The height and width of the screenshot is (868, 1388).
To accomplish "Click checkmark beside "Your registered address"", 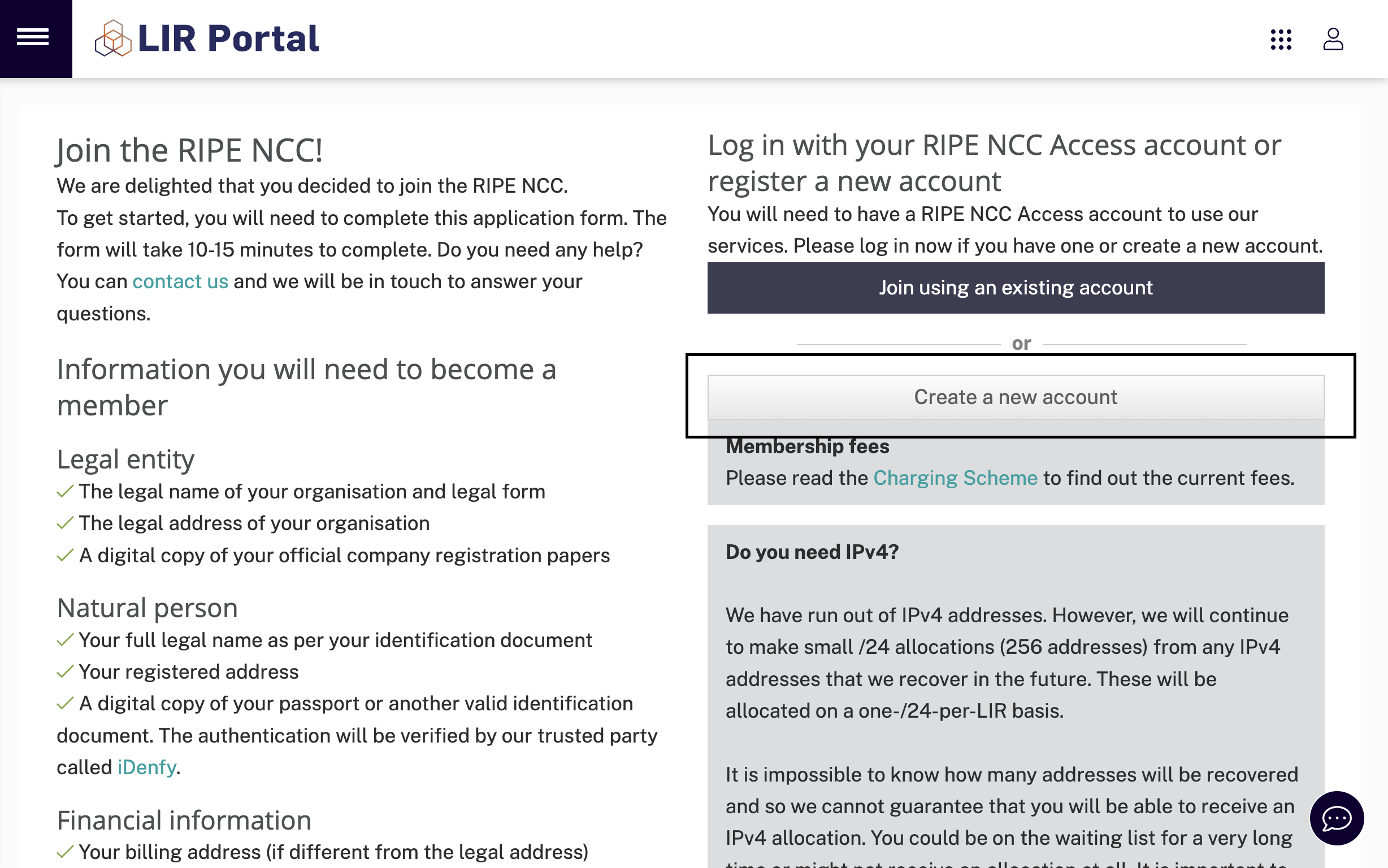I will pos(65,671).
